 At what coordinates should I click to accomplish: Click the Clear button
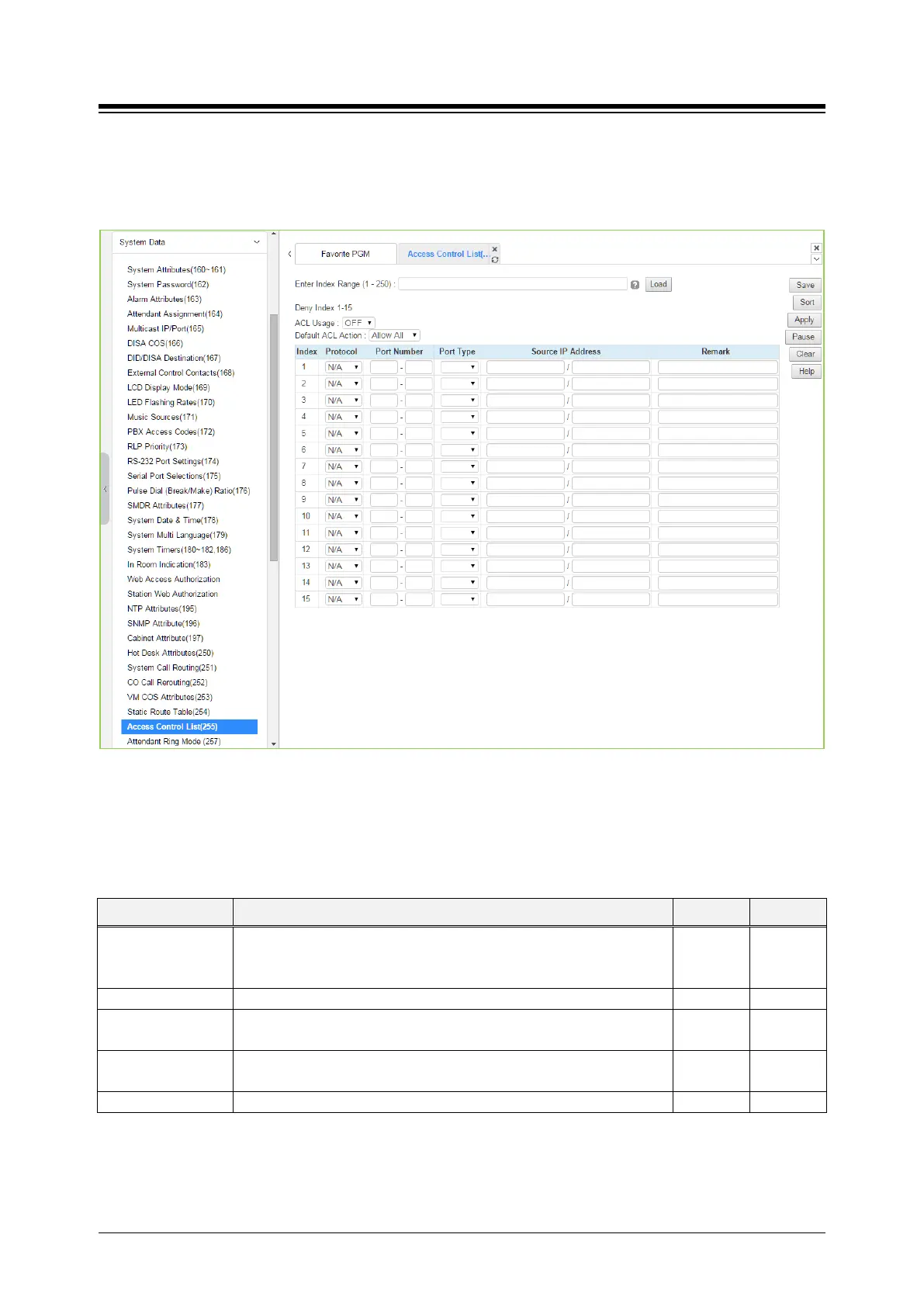(805, 354)
